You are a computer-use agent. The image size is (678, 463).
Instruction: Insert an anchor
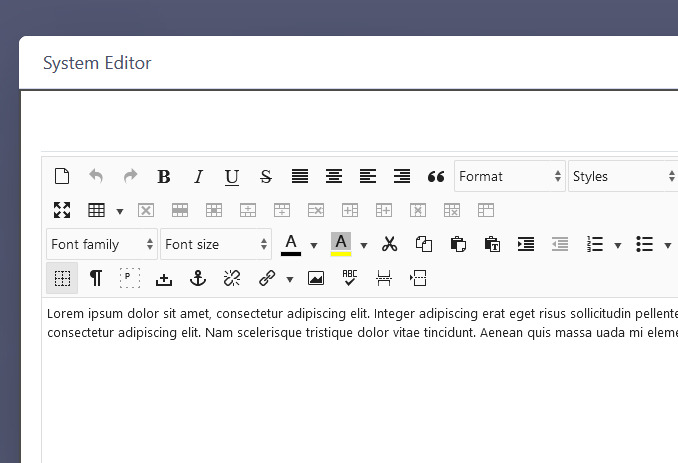coord(198,278)
